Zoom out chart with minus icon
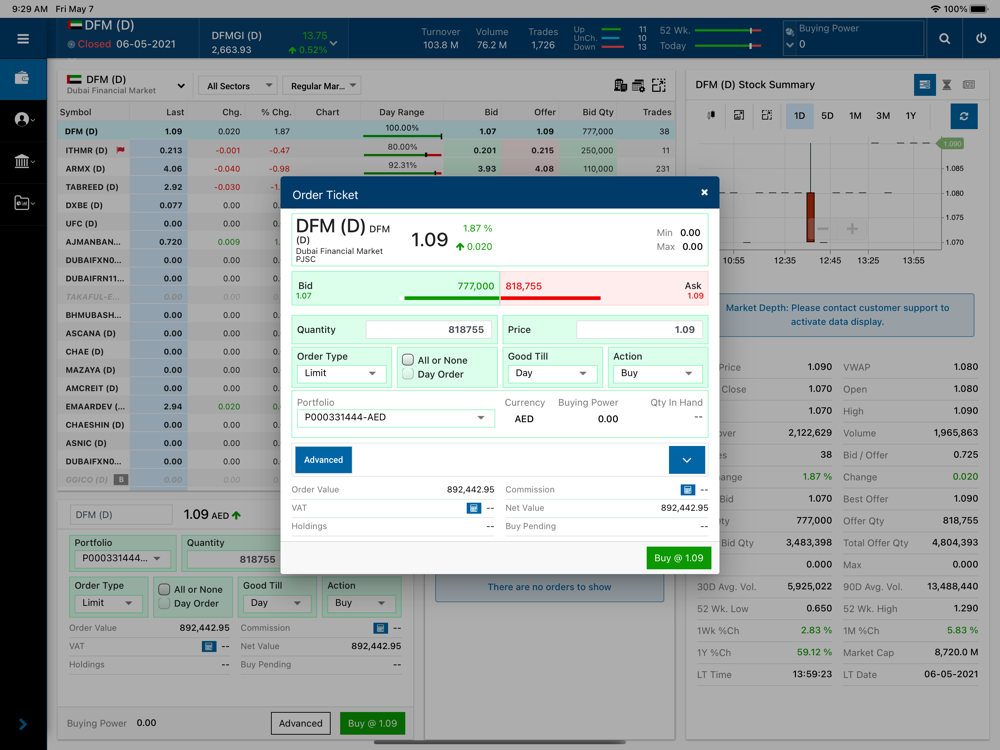Image resolution: width=1000 pixels, height=750 pixels. tap(823, 229)
